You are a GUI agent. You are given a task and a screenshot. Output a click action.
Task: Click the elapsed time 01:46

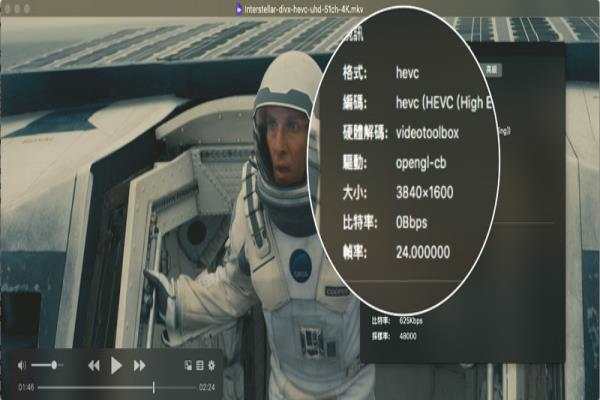26,387
